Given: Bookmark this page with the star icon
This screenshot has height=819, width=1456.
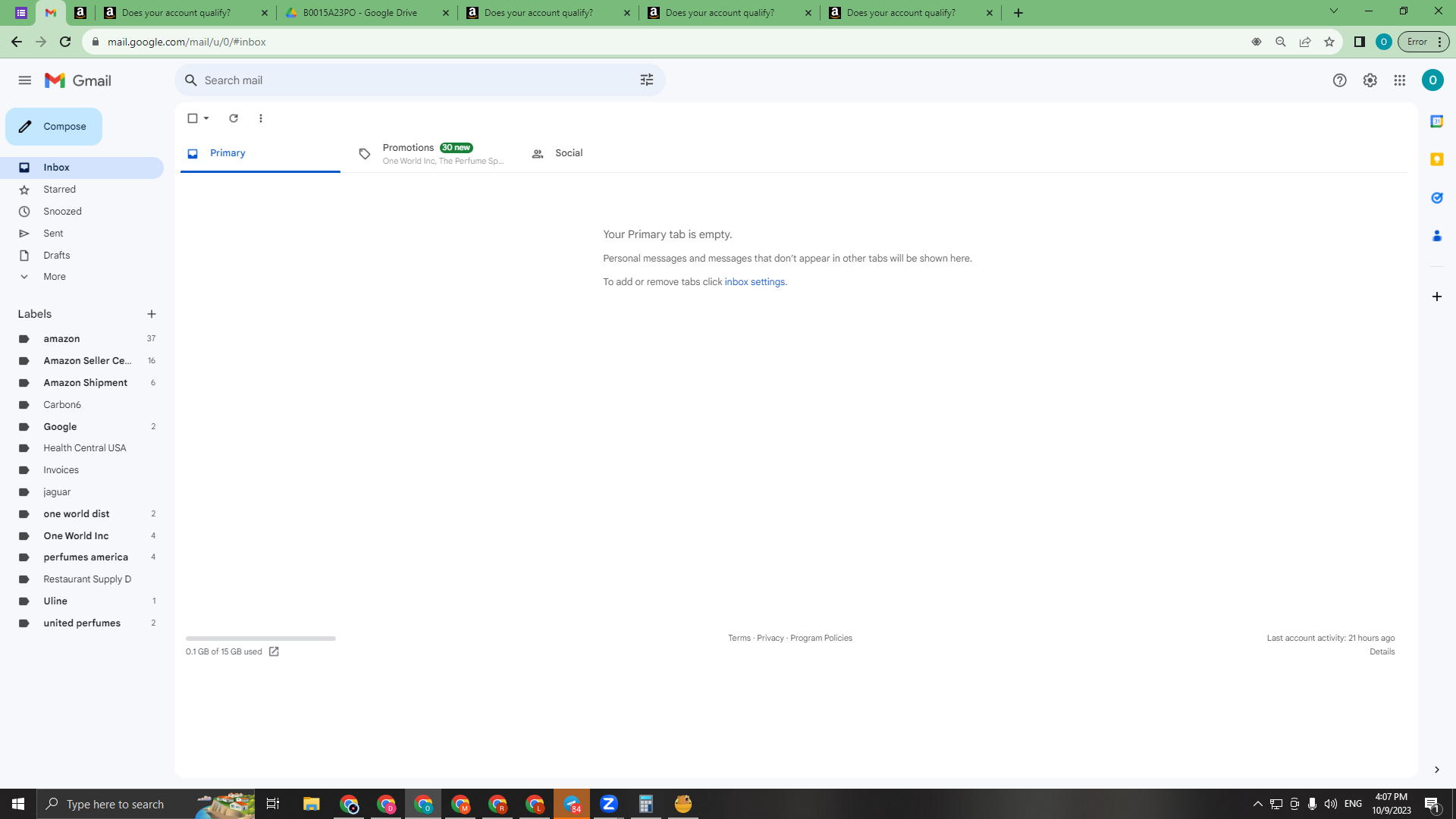Looking at the screenshot, I should pyautogui.click(x=1329, y=42).
